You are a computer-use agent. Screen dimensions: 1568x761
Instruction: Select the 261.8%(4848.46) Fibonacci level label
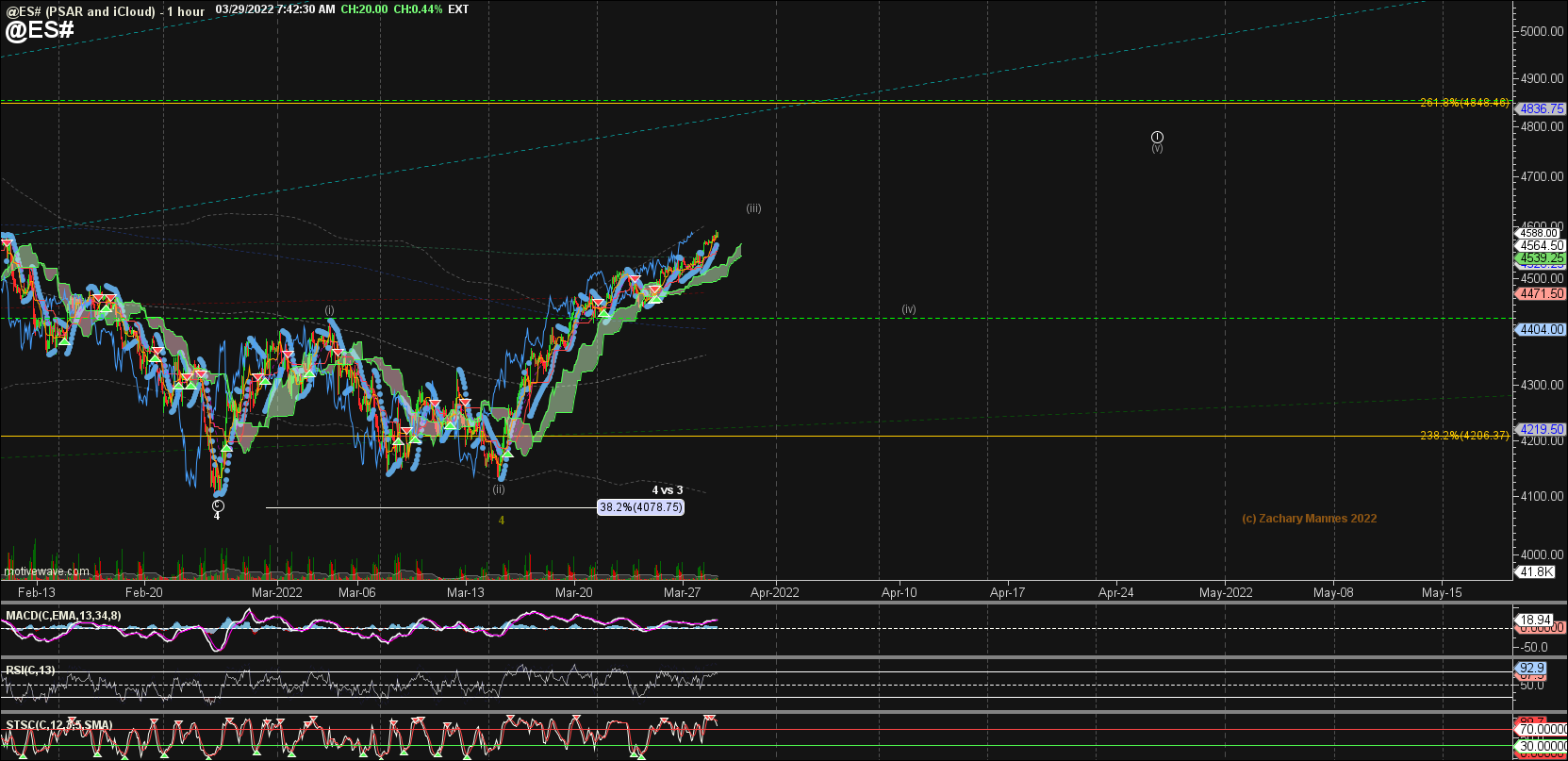point(1464,103)
